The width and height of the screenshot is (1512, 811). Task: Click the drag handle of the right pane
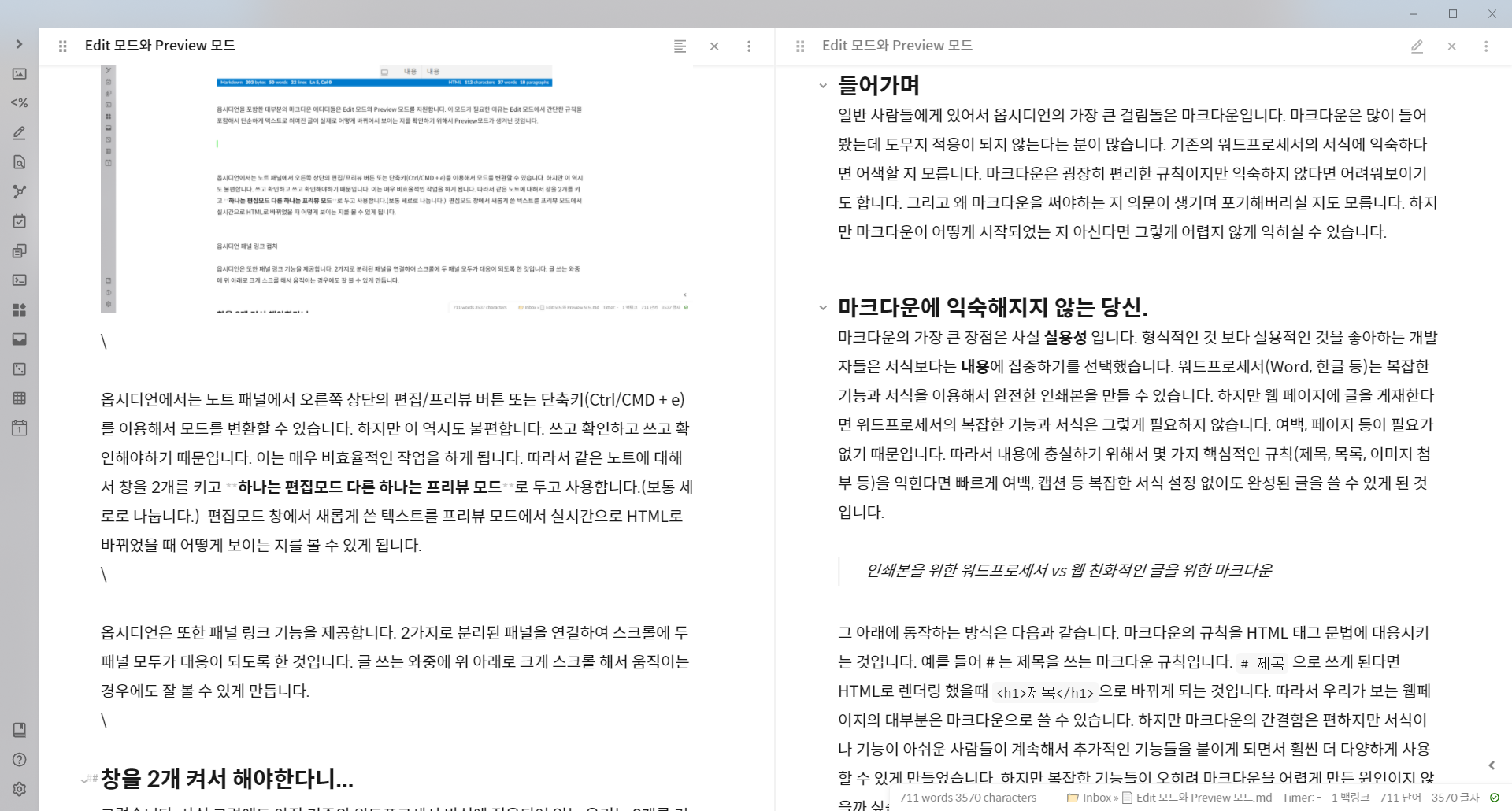coord(800,46)
